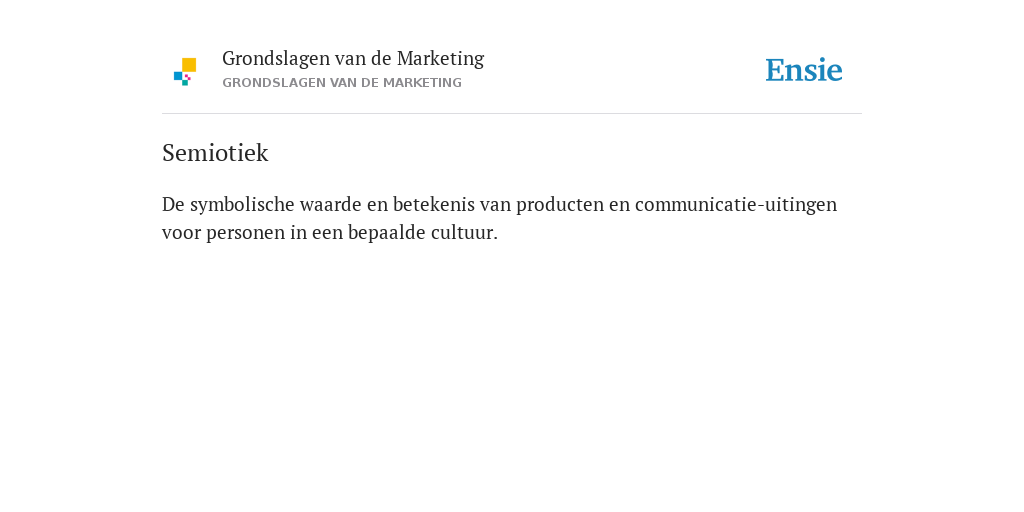This screenshot has height=512, width=1024.
Task: Click the word 'personen' in the second line
Action: 246,233
